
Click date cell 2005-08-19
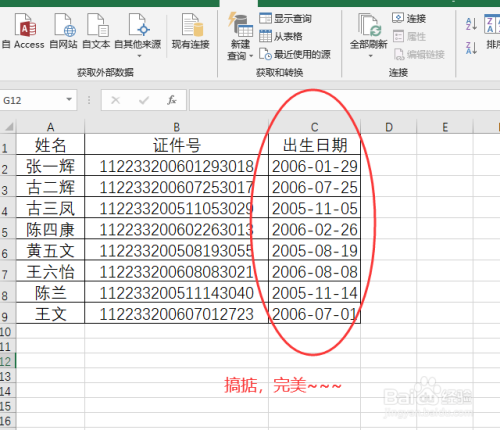point(315,250)
